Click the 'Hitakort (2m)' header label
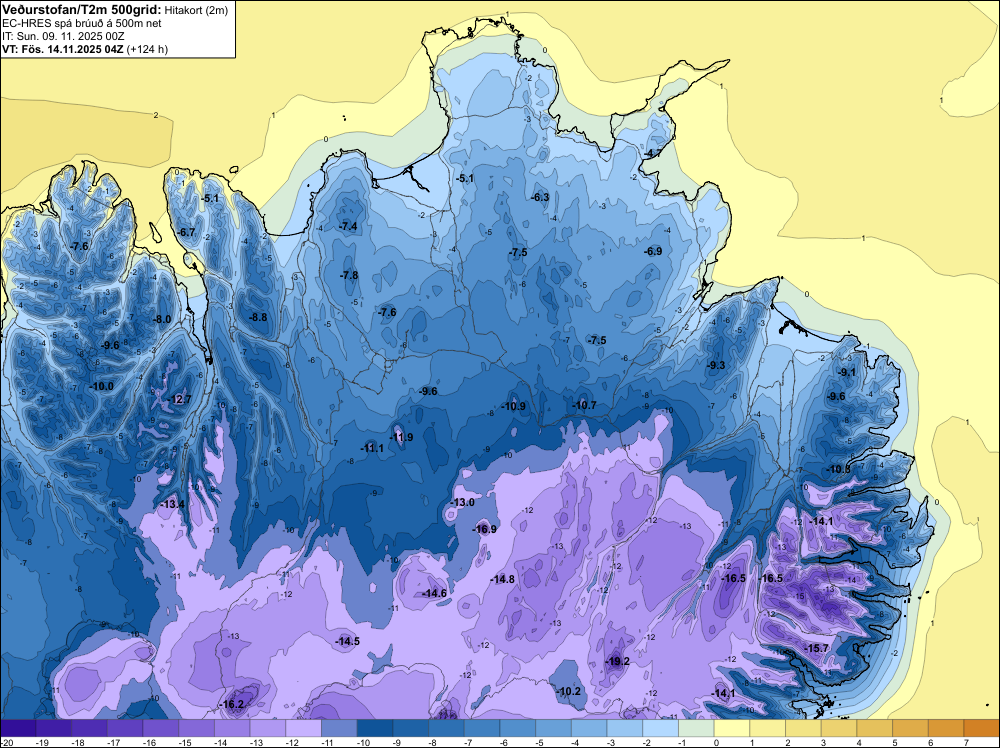Image resolution: width=1000 pixels, height=748 pixels. (x=196, y=10)
